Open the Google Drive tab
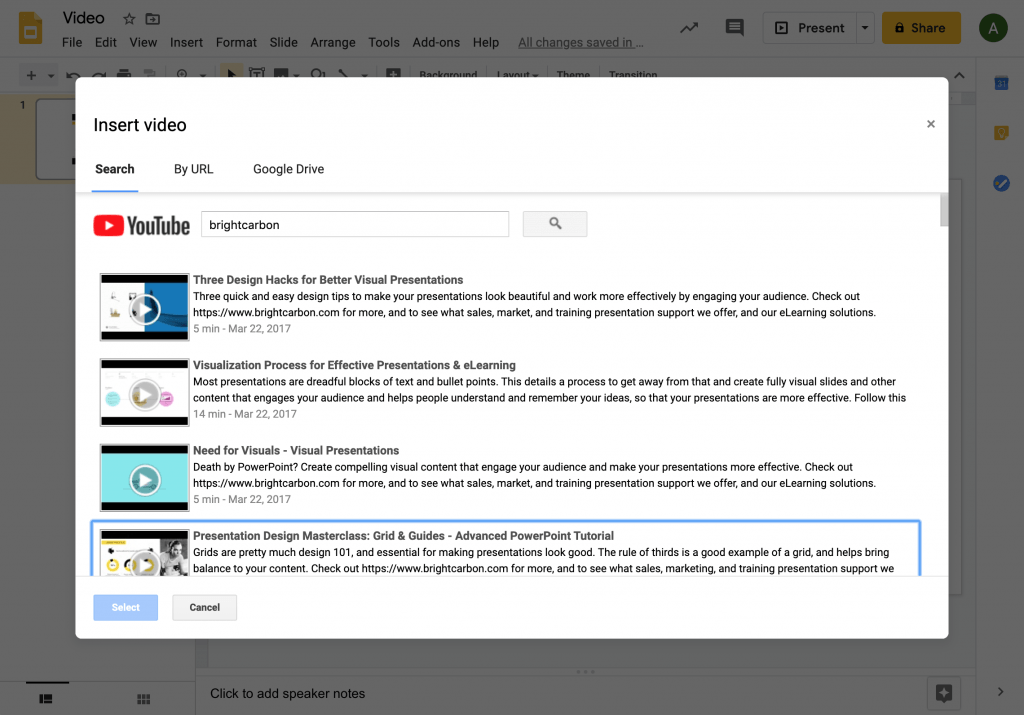 coord(288,169)
